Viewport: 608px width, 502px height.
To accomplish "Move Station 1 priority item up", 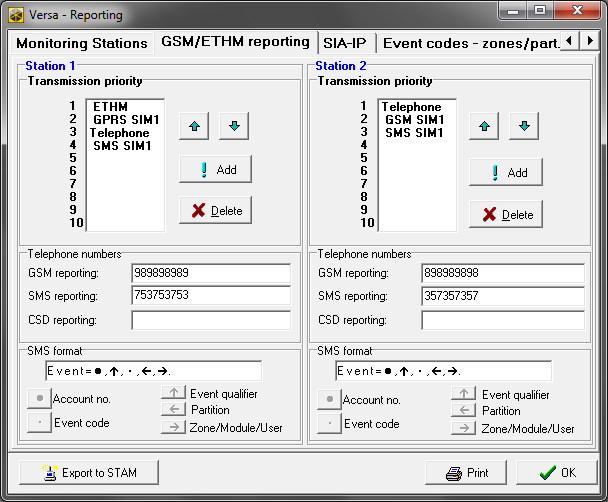I will pyautogui.click(x=194, y=126).
